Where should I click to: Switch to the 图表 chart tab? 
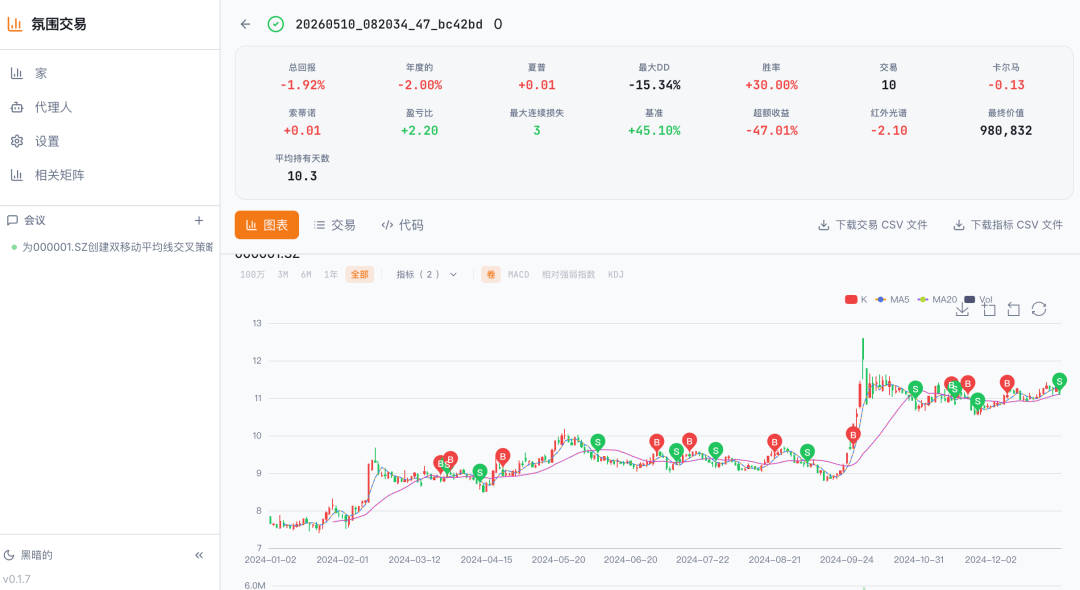click(267, 225)
